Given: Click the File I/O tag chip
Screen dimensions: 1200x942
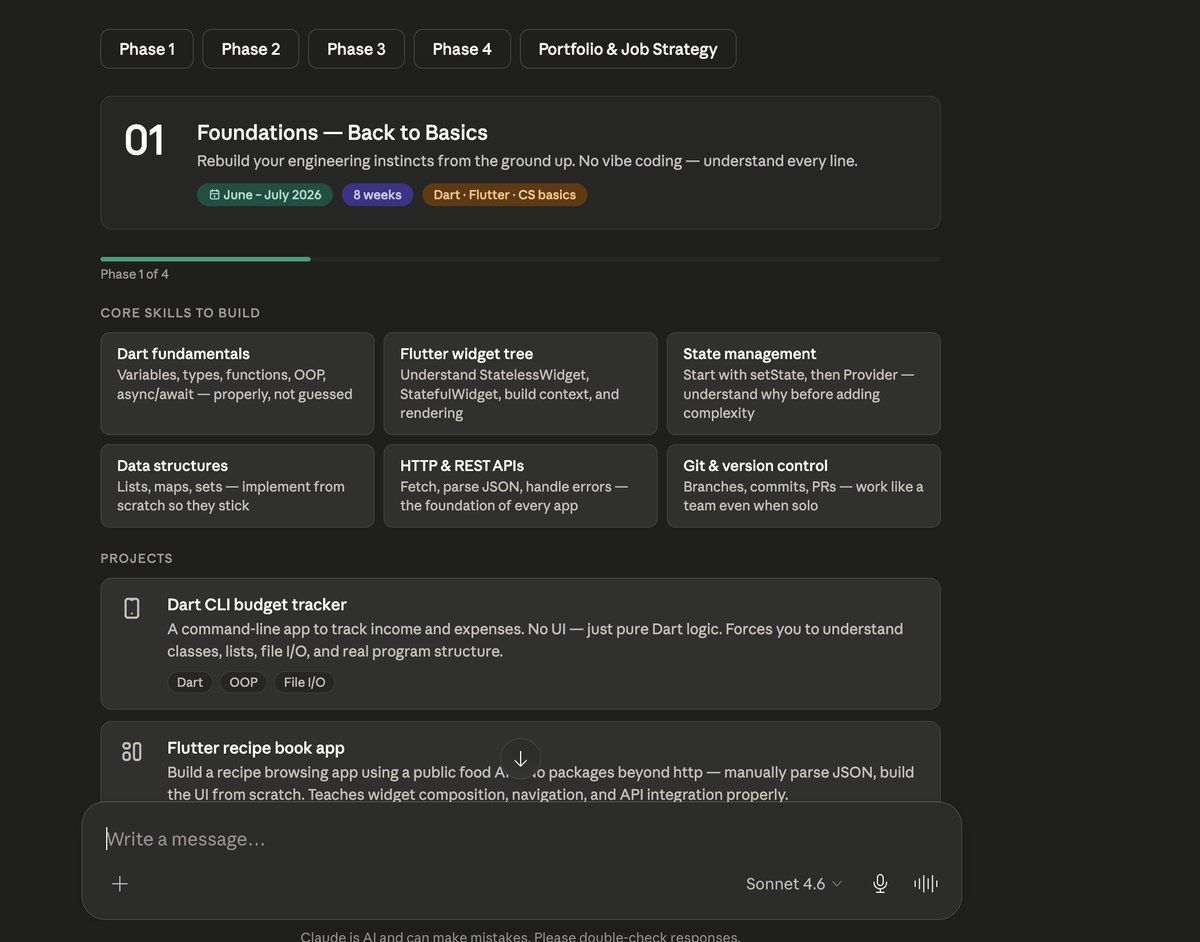Looking at the screenshot, I should [305, 682].
